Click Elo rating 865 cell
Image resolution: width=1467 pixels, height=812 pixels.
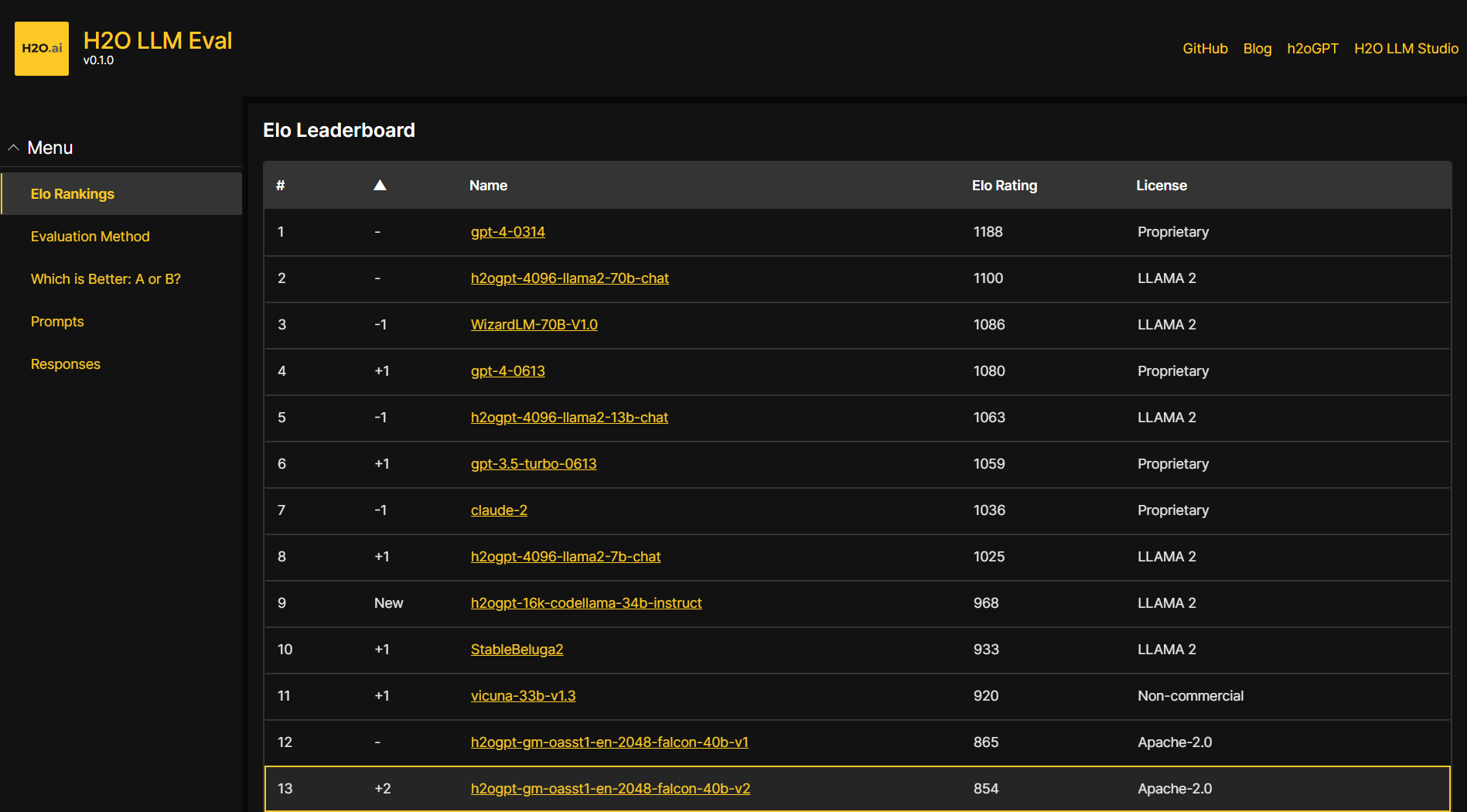[986, 742]
